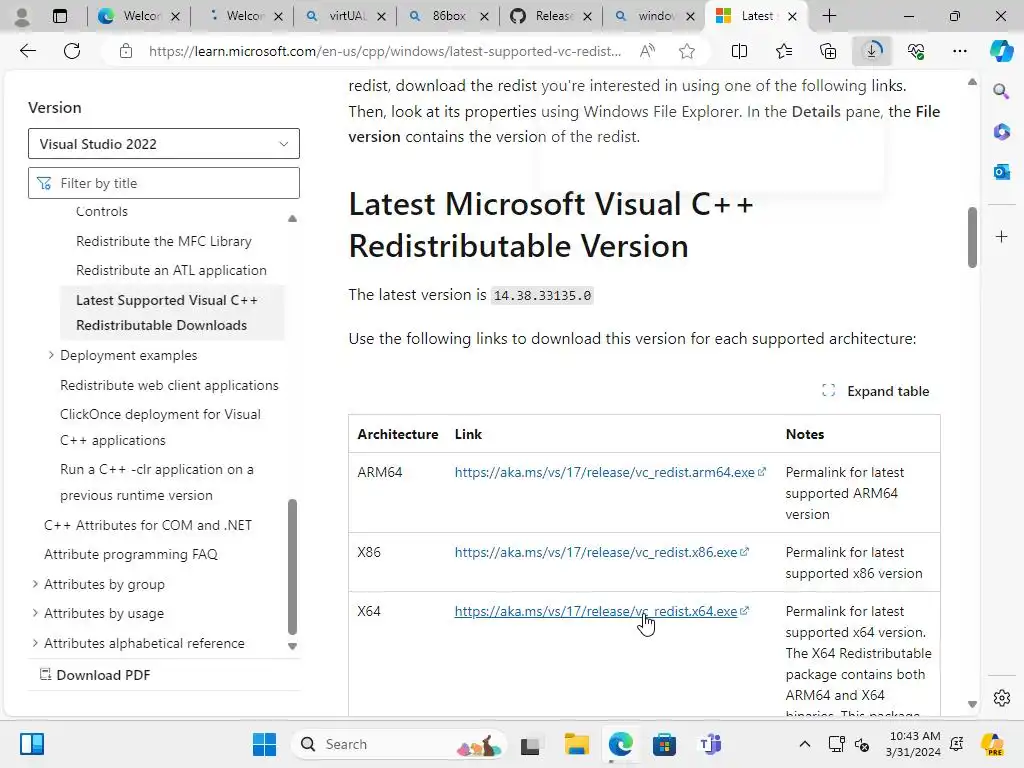
Task: Open sidebar settings gear
Action: pyautogui.click(x=1001, y=697)
